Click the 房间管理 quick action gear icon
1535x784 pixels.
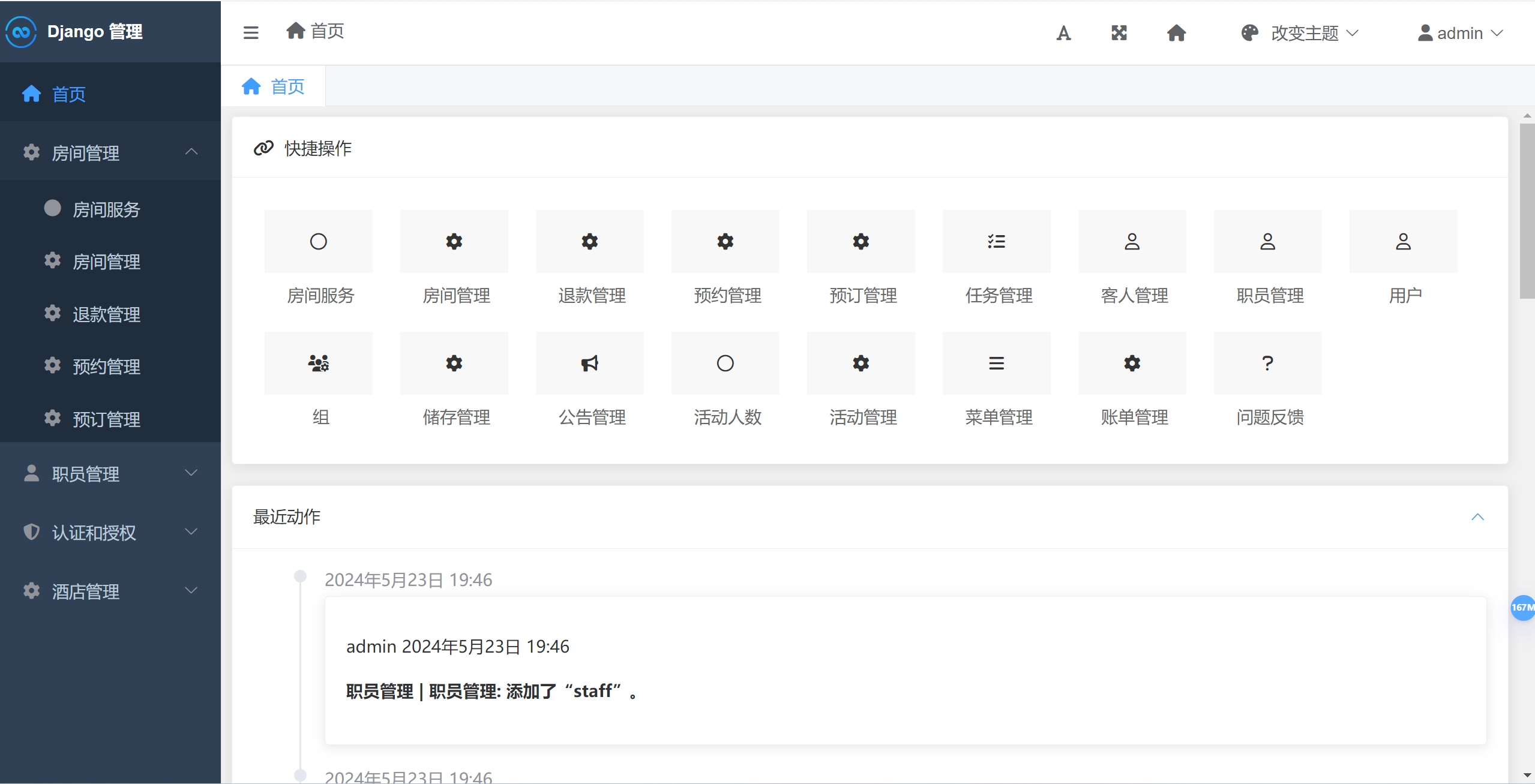(x=454, y=242)
